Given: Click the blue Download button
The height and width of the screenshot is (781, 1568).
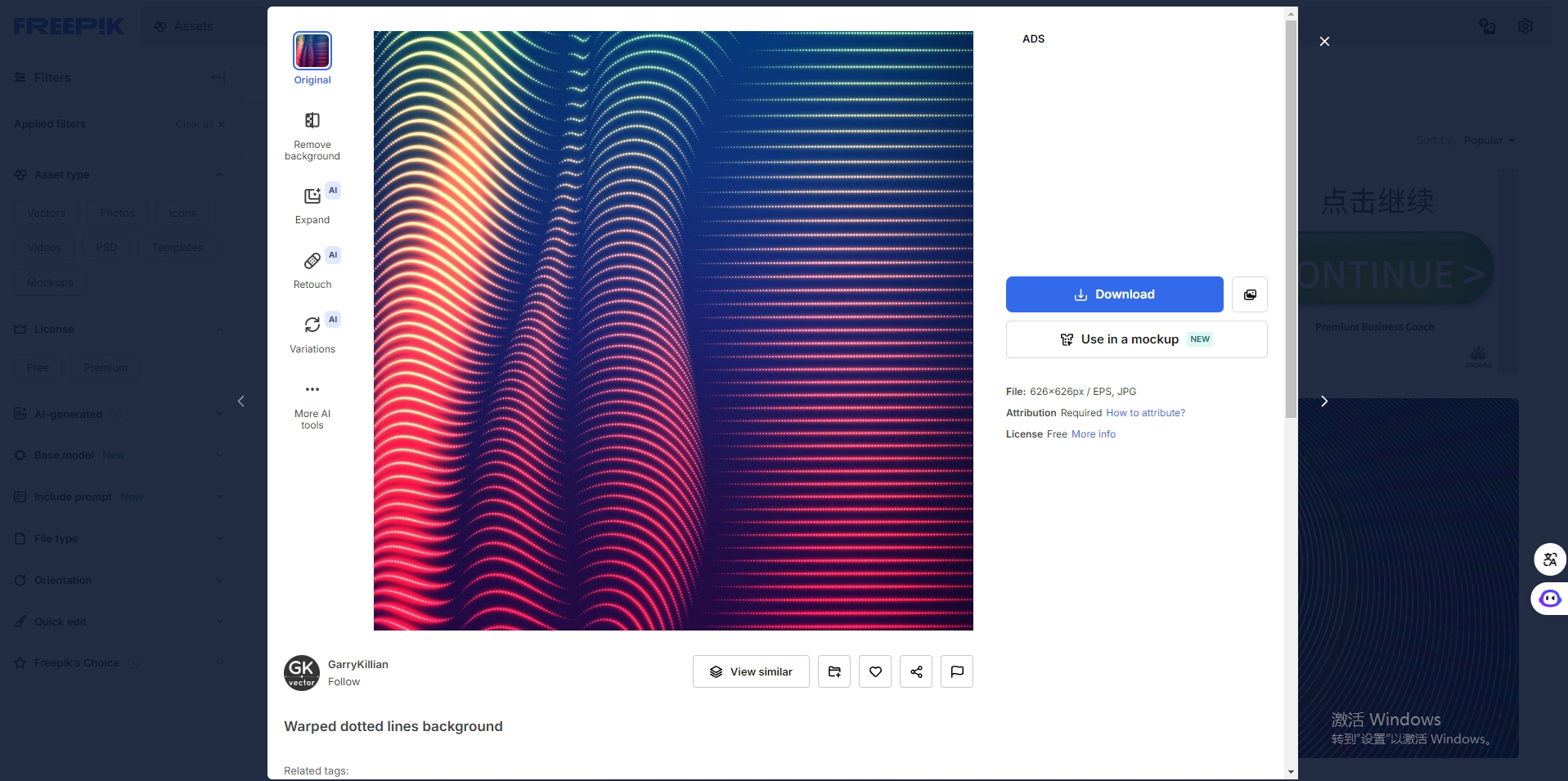Looking at the screenshot, I should [1114, 294].
